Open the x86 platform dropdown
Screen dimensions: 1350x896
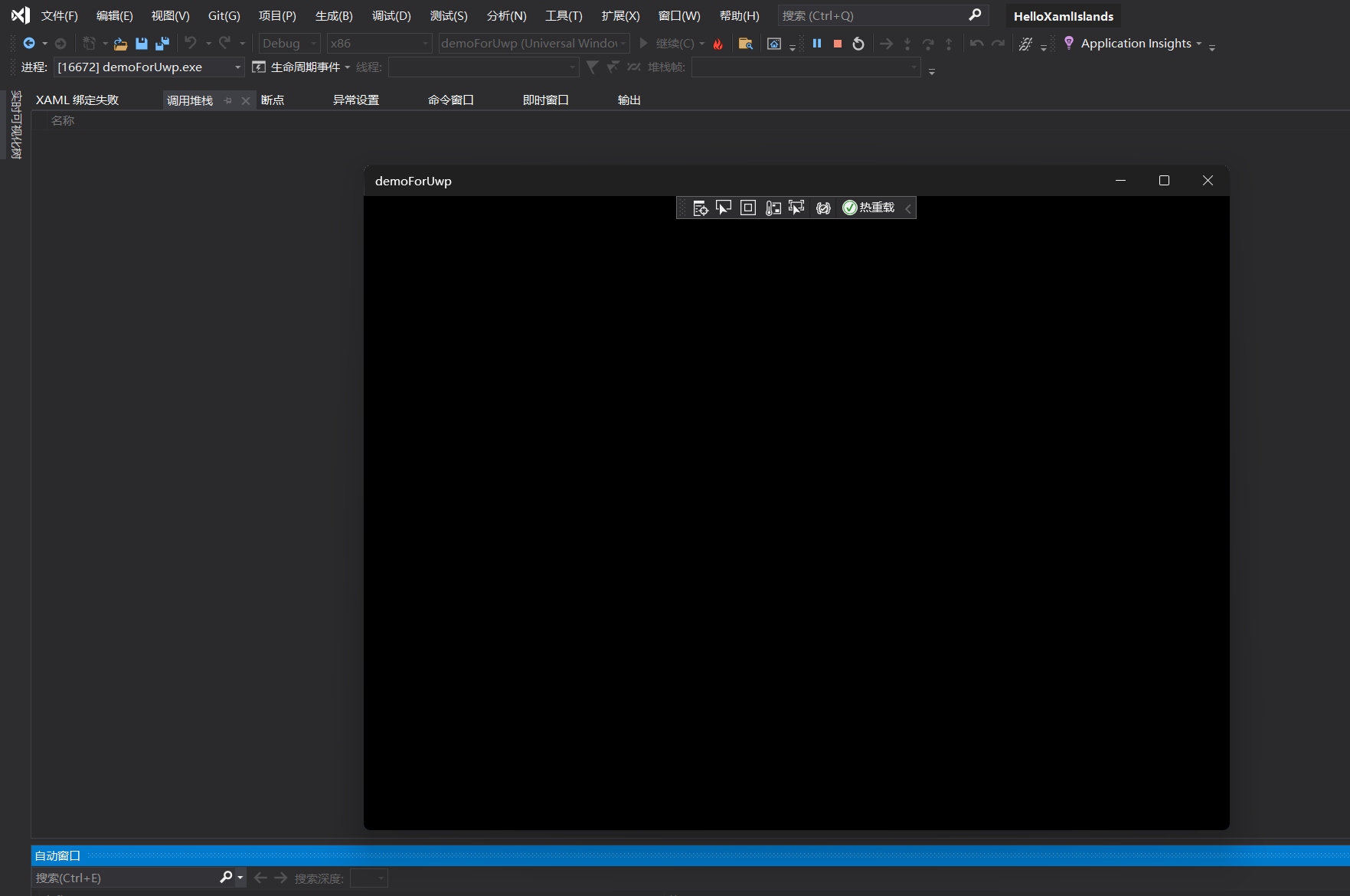pos(378,44)
